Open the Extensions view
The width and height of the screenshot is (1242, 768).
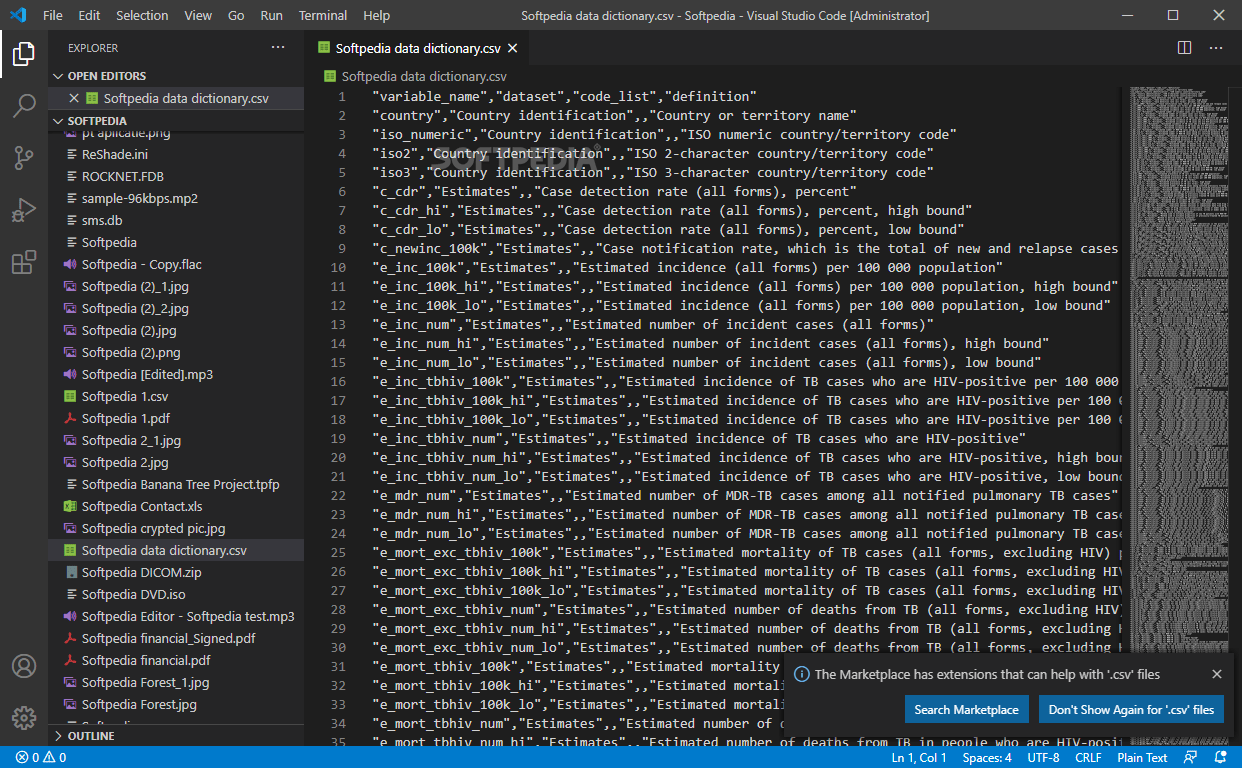(24, 262)
